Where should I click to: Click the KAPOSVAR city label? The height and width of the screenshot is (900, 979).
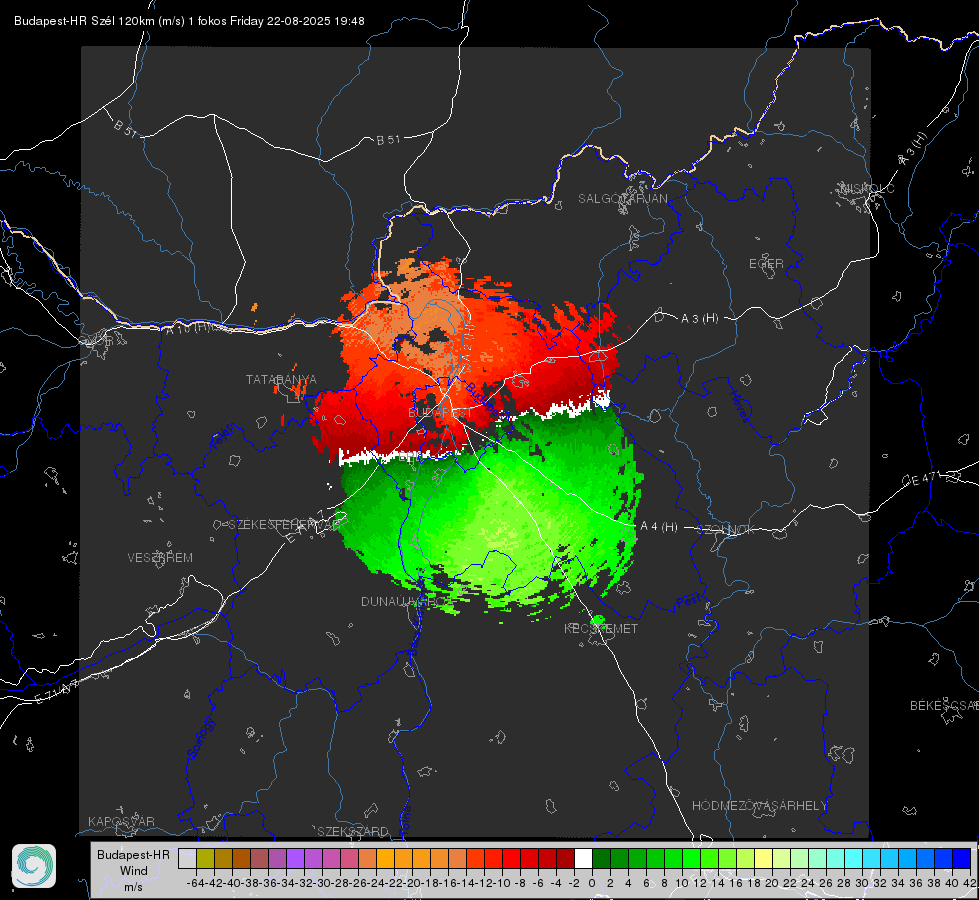pyautogui.click(x=121, y=821)
